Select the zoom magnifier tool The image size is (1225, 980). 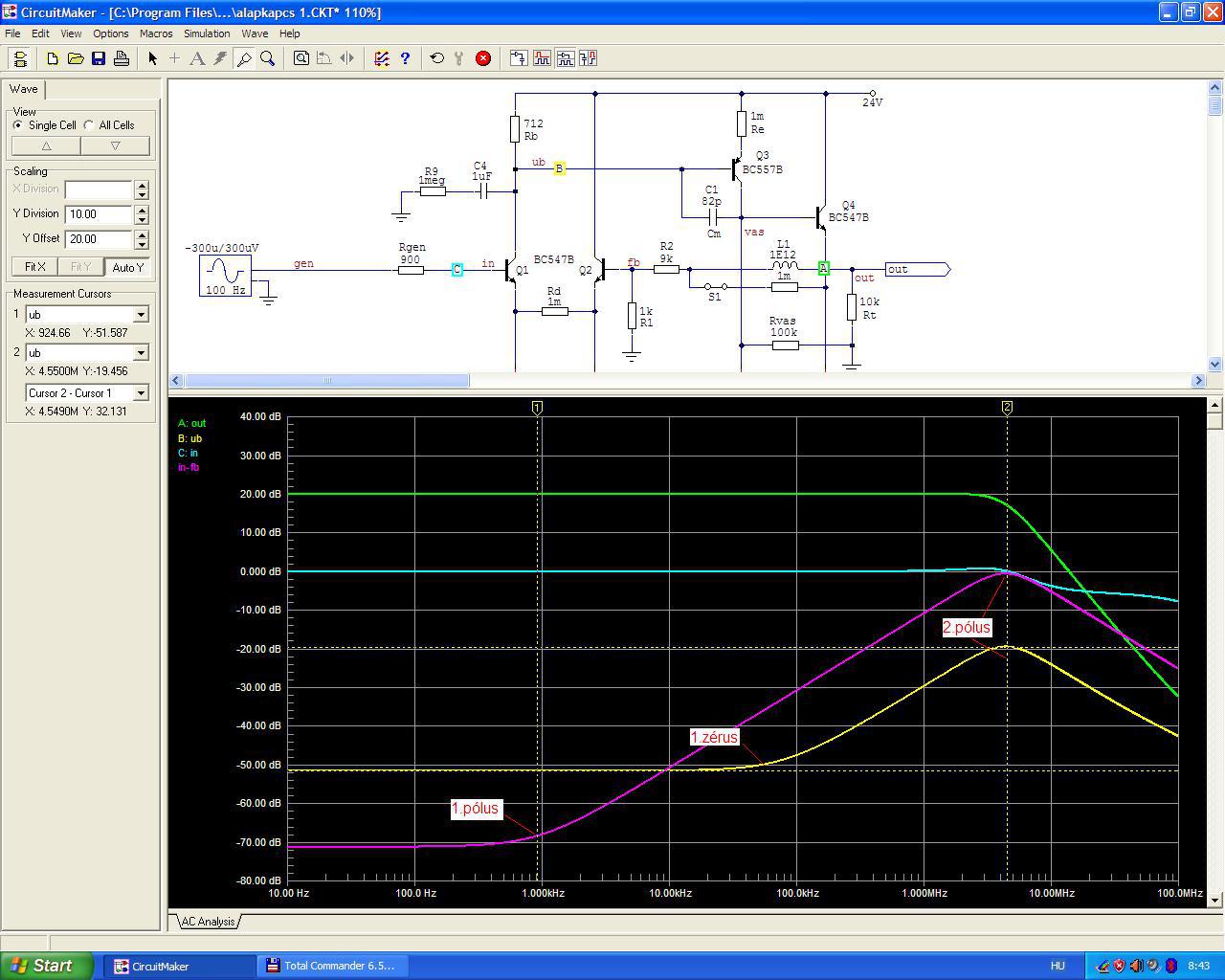coord(268,58)
